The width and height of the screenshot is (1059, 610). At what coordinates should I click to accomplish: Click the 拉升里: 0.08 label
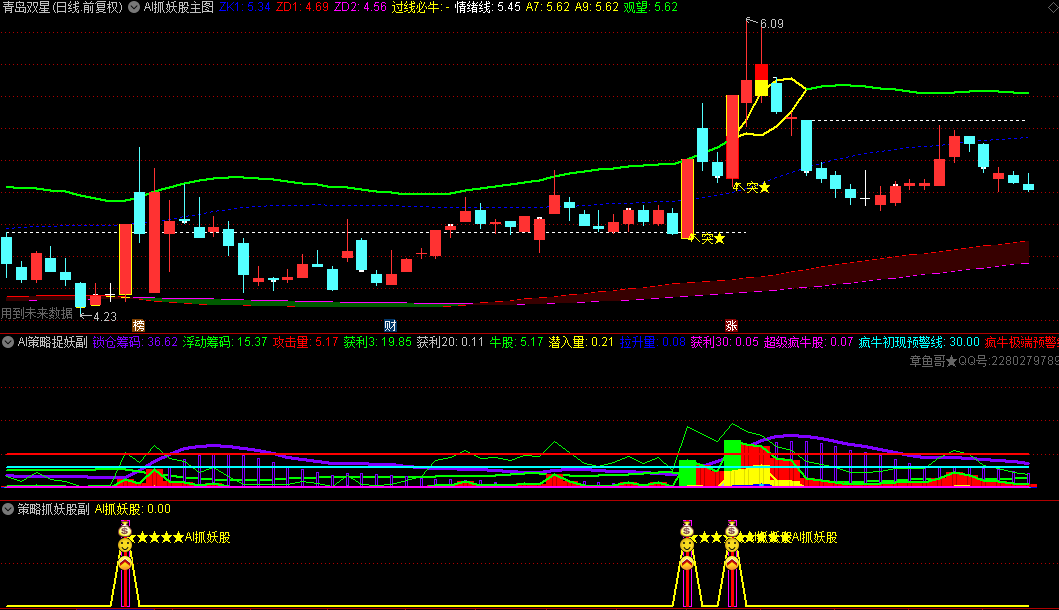coord(652,342)
